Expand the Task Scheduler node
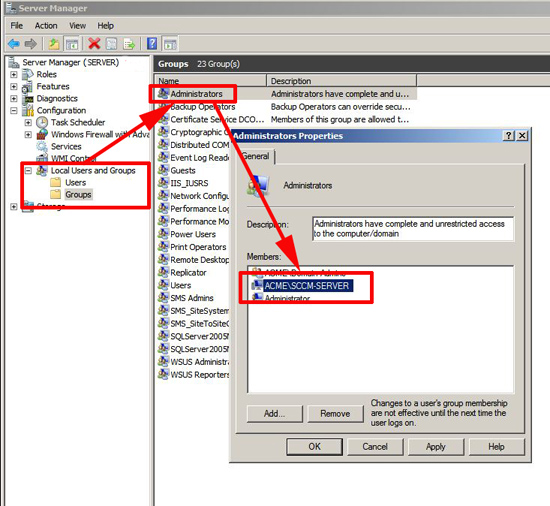Image resolution: width=550 pixels, height=506 pixels. (28, 122)
